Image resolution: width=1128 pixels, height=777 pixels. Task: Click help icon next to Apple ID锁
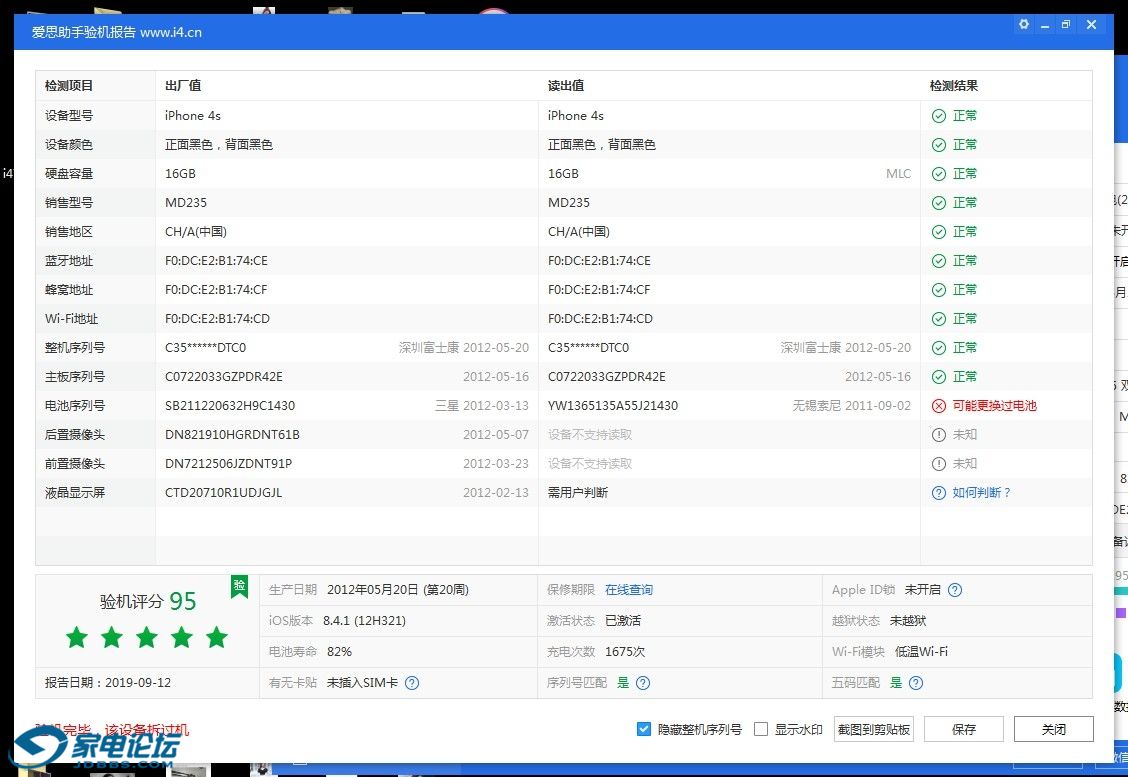click(x=955, y=590)
